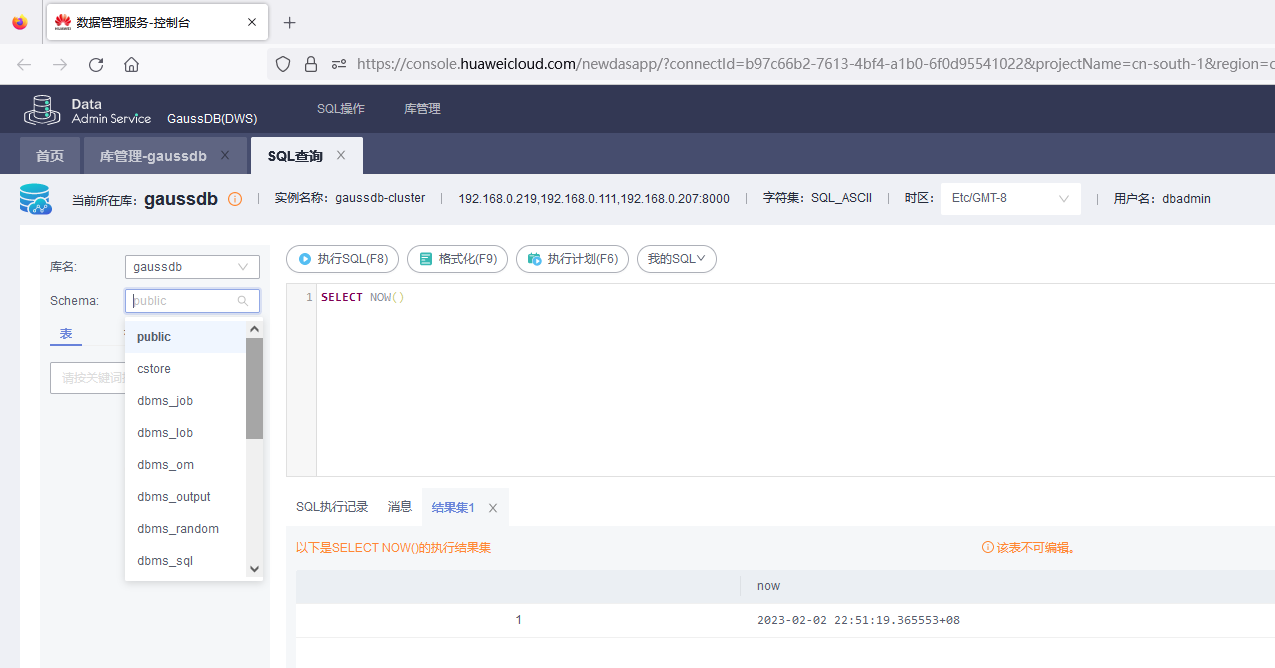Click the padlock icon in the address bar
The width and height of the screenshot is (1275, 668).
click(311, 63)
